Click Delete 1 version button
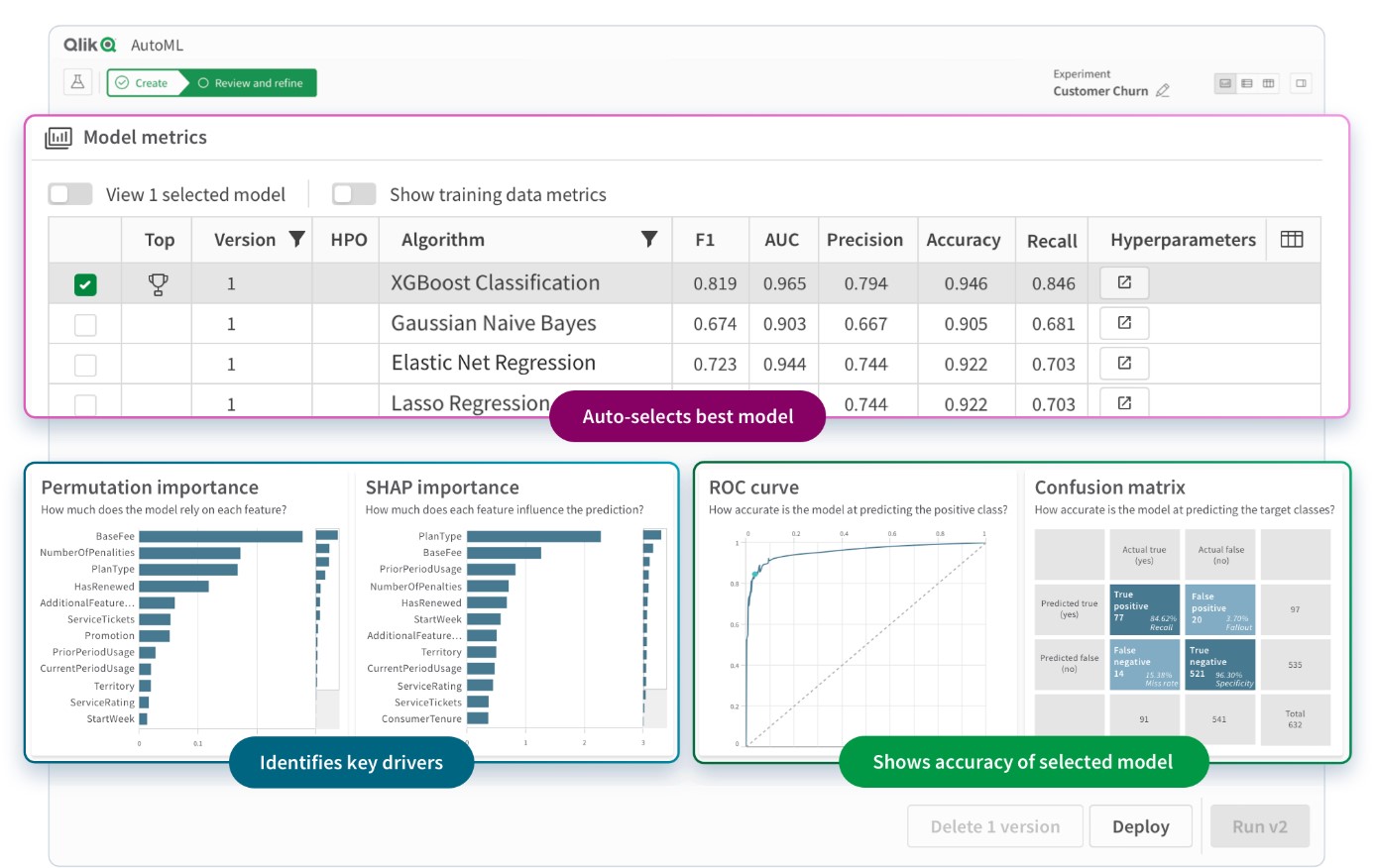 tap(994, 826)
